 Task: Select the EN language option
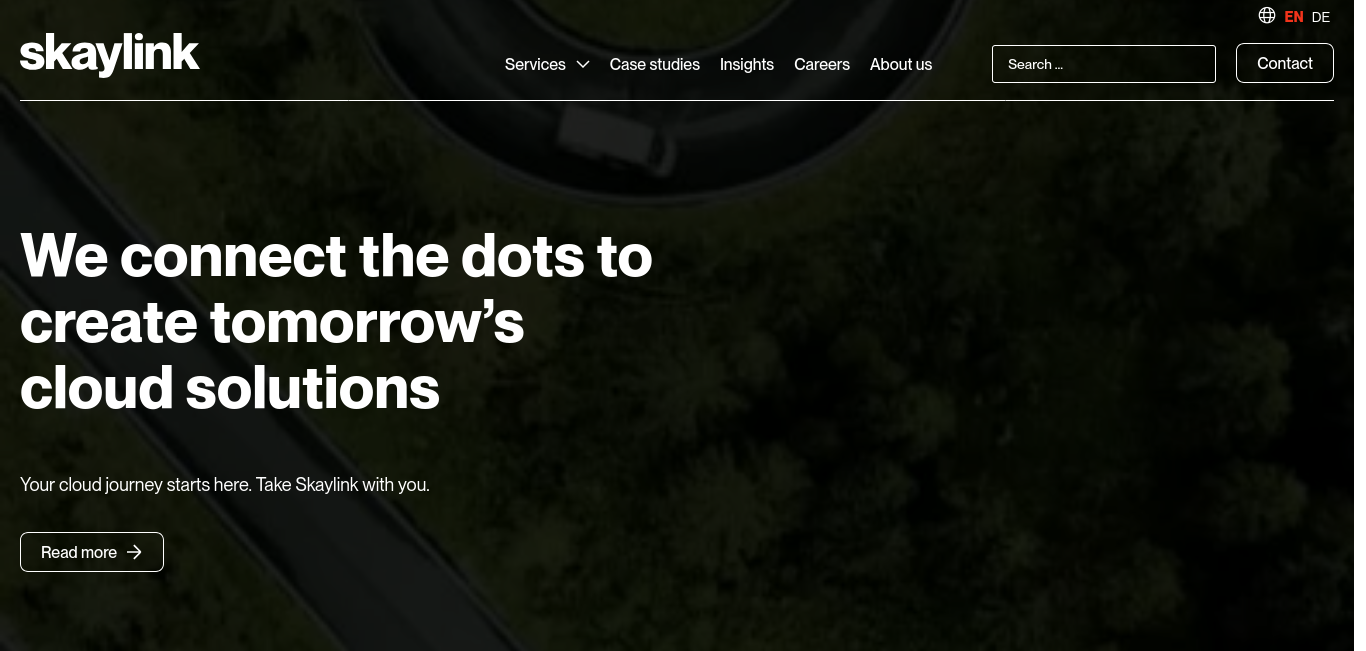(1294, 17)
